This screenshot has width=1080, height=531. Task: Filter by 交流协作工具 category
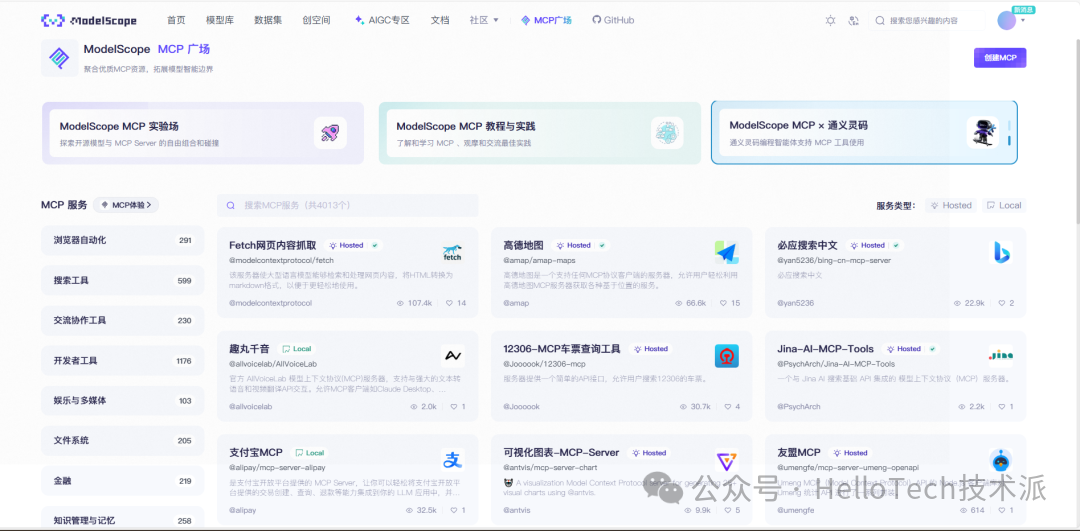[x=123, y=320]
